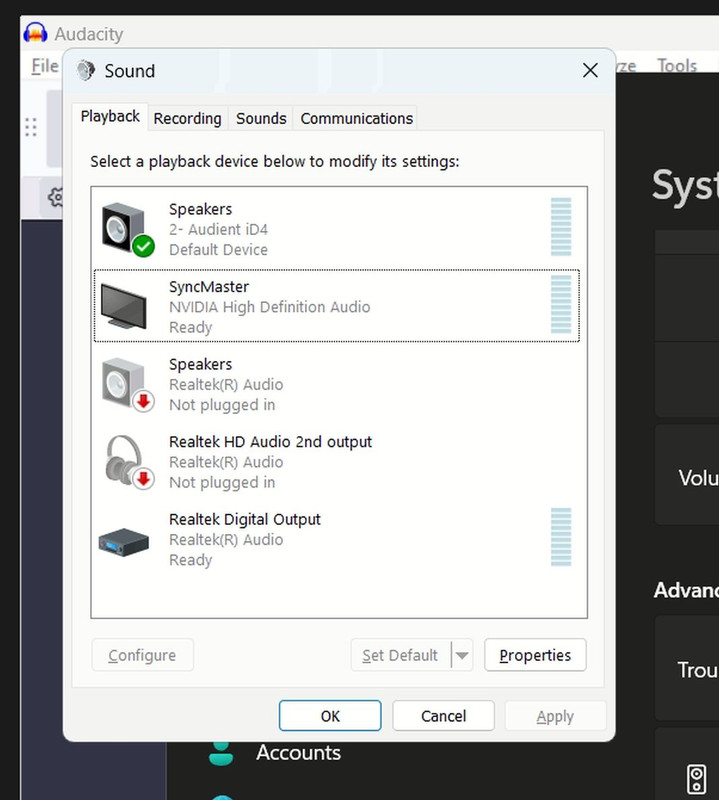Select the Realtek HD Audio 2nd output headphones icon
Image resolution: width=719 pixels, height=800 pixels.
pyautogui.click(x=130, y=462)
